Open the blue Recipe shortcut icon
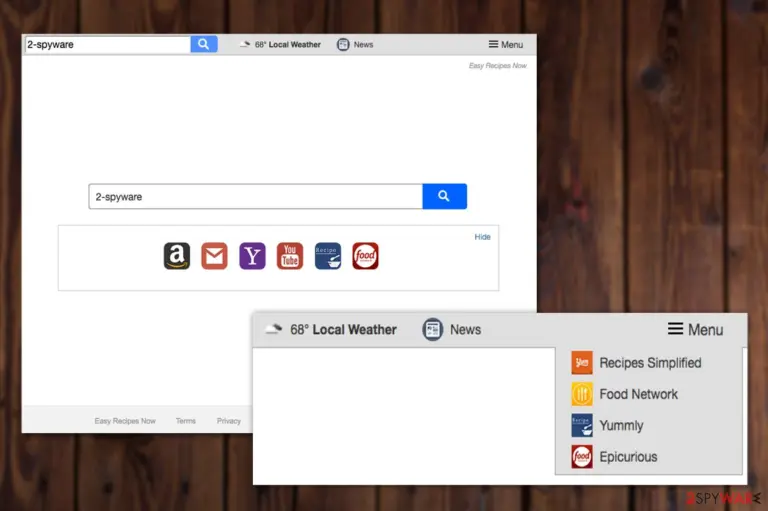Screen dimensions: 768x511 click(328, 256)
